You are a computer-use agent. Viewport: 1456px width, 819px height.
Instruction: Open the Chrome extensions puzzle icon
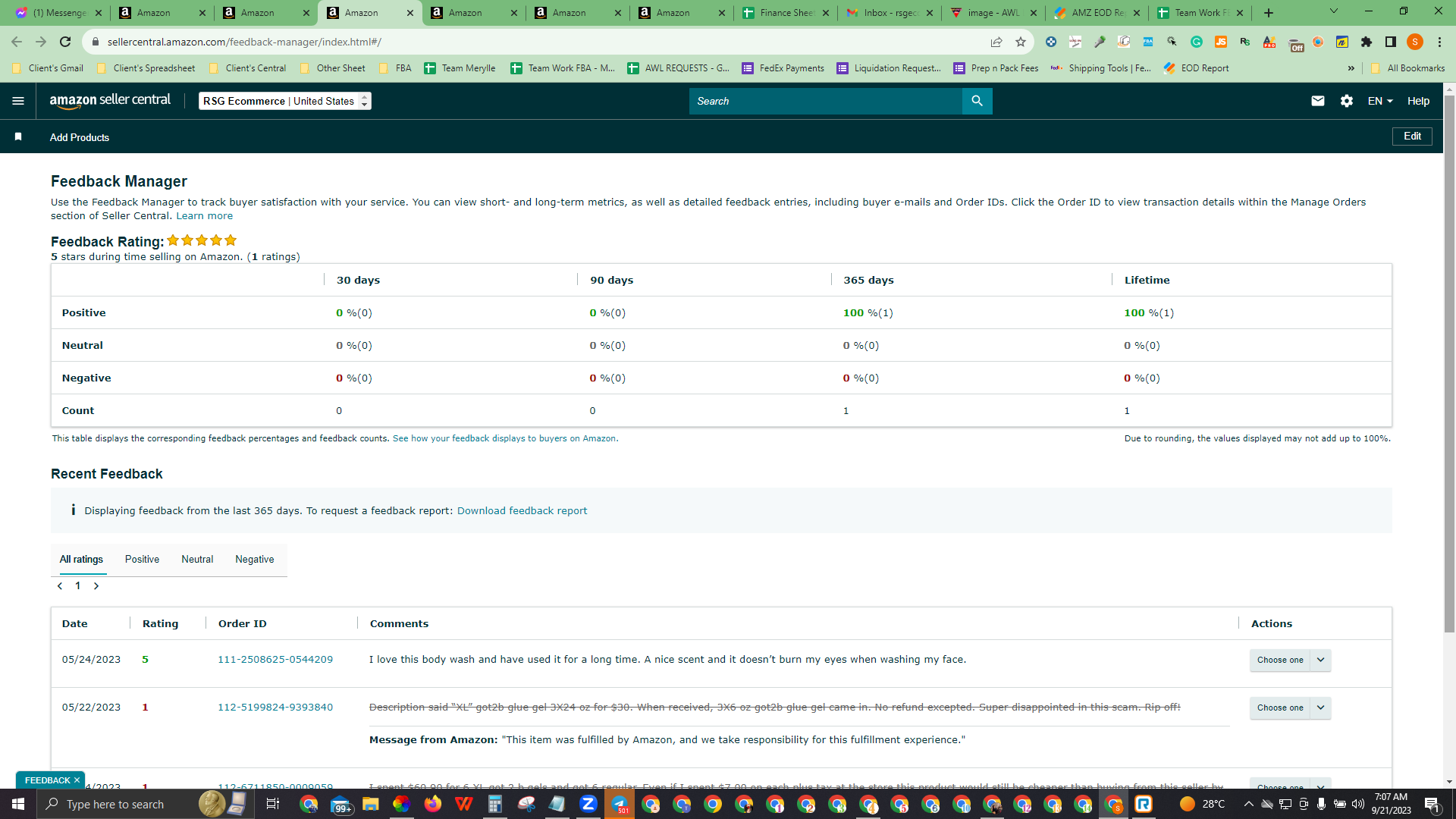point(1367,42)
